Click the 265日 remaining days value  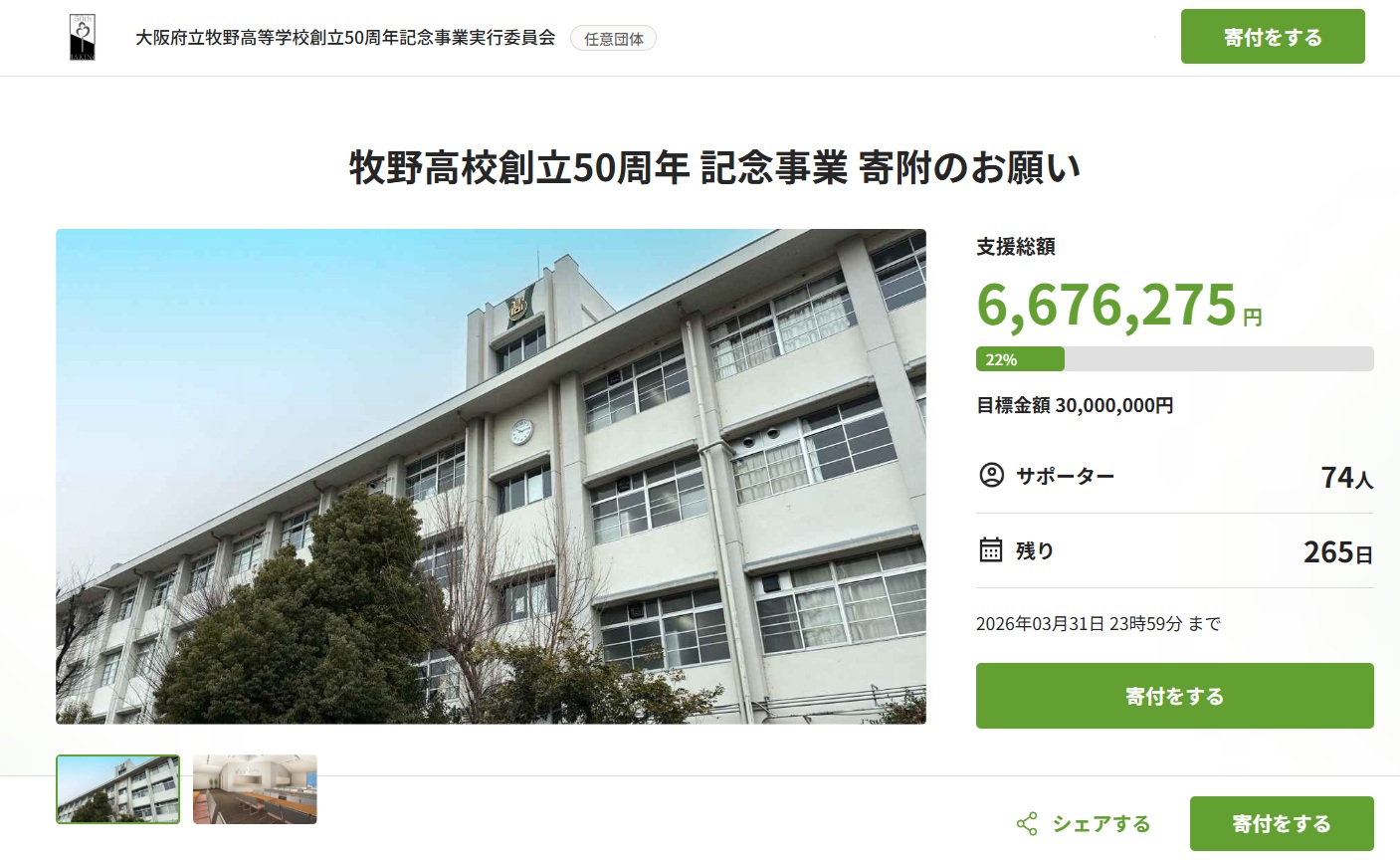tap(1338, 552)
